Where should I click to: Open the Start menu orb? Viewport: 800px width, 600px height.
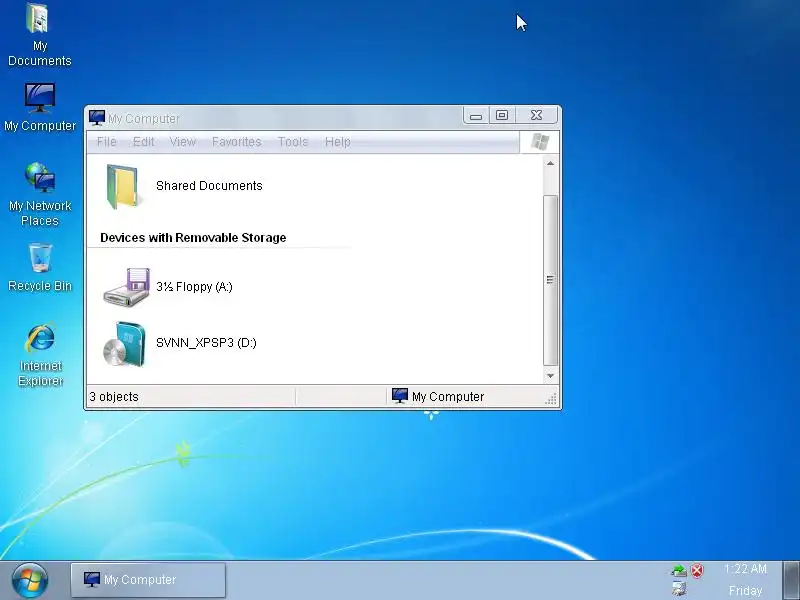(30, 581)
